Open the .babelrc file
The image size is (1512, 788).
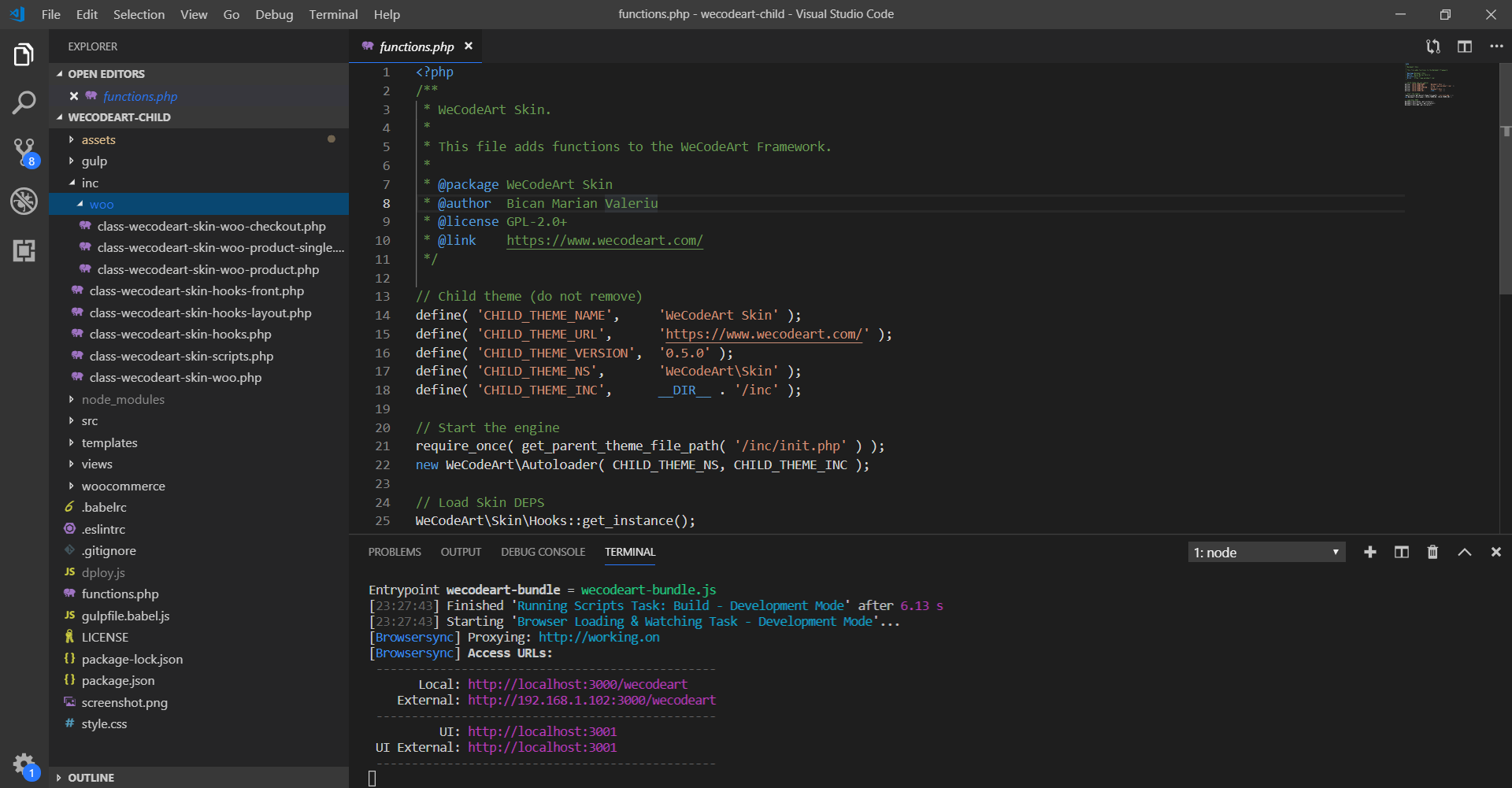point(198,507)
